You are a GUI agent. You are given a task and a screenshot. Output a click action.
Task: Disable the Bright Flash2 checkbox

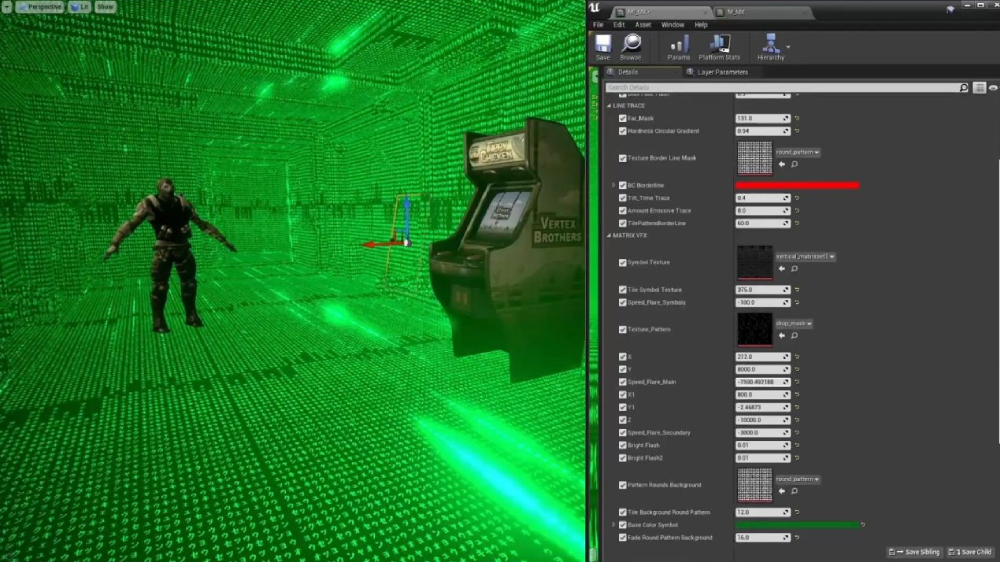click(622, 458)
